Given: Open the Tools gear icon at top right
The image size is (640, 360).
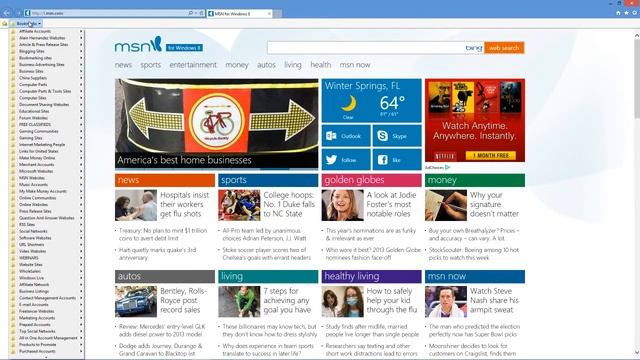Looking at the screenshot, I should (x=635, y=13).
